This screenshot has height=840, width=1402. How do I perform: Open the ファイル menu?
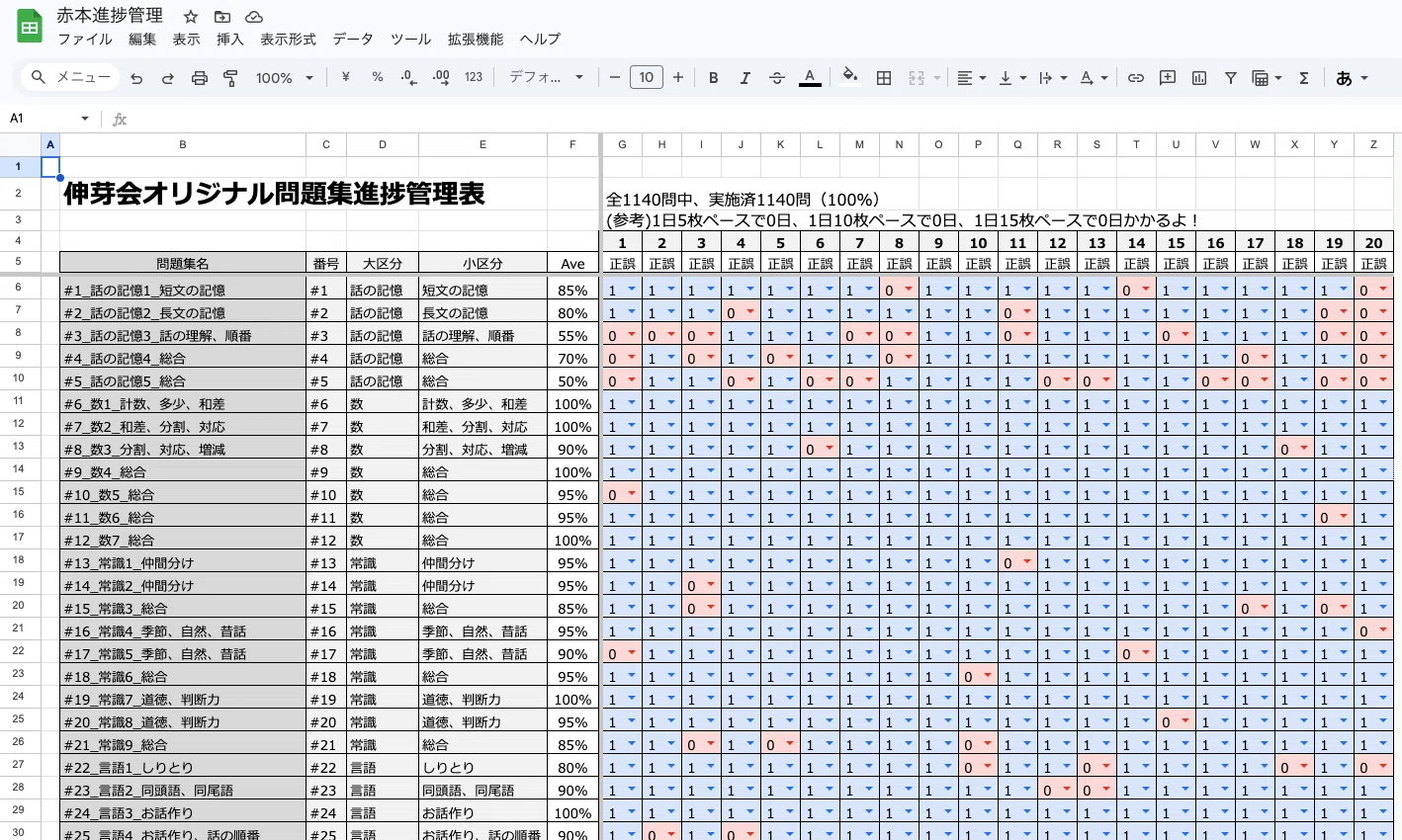85,40
